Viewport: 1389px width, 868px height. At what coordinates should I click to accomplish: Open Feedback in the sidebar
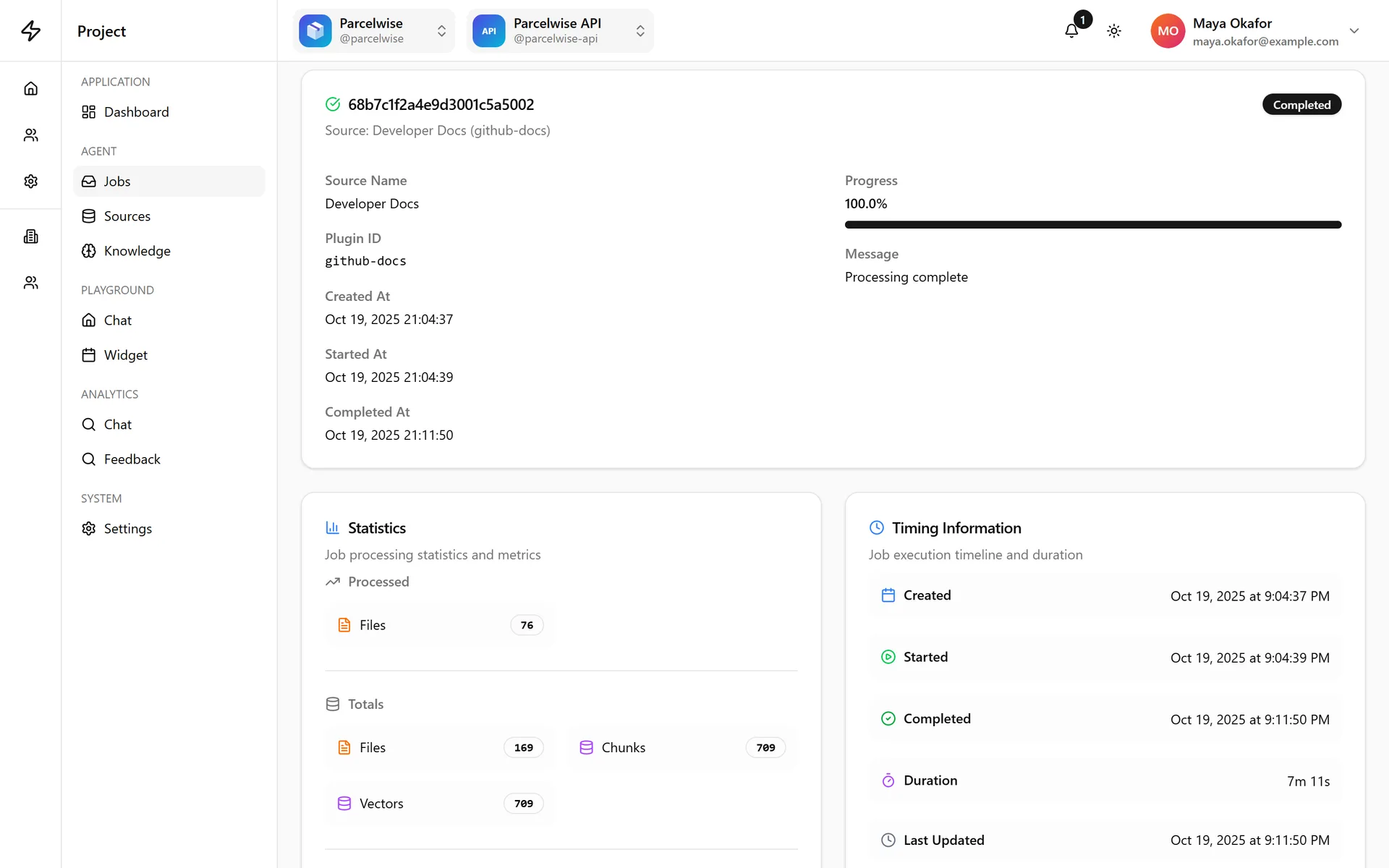tap(169, 459)
